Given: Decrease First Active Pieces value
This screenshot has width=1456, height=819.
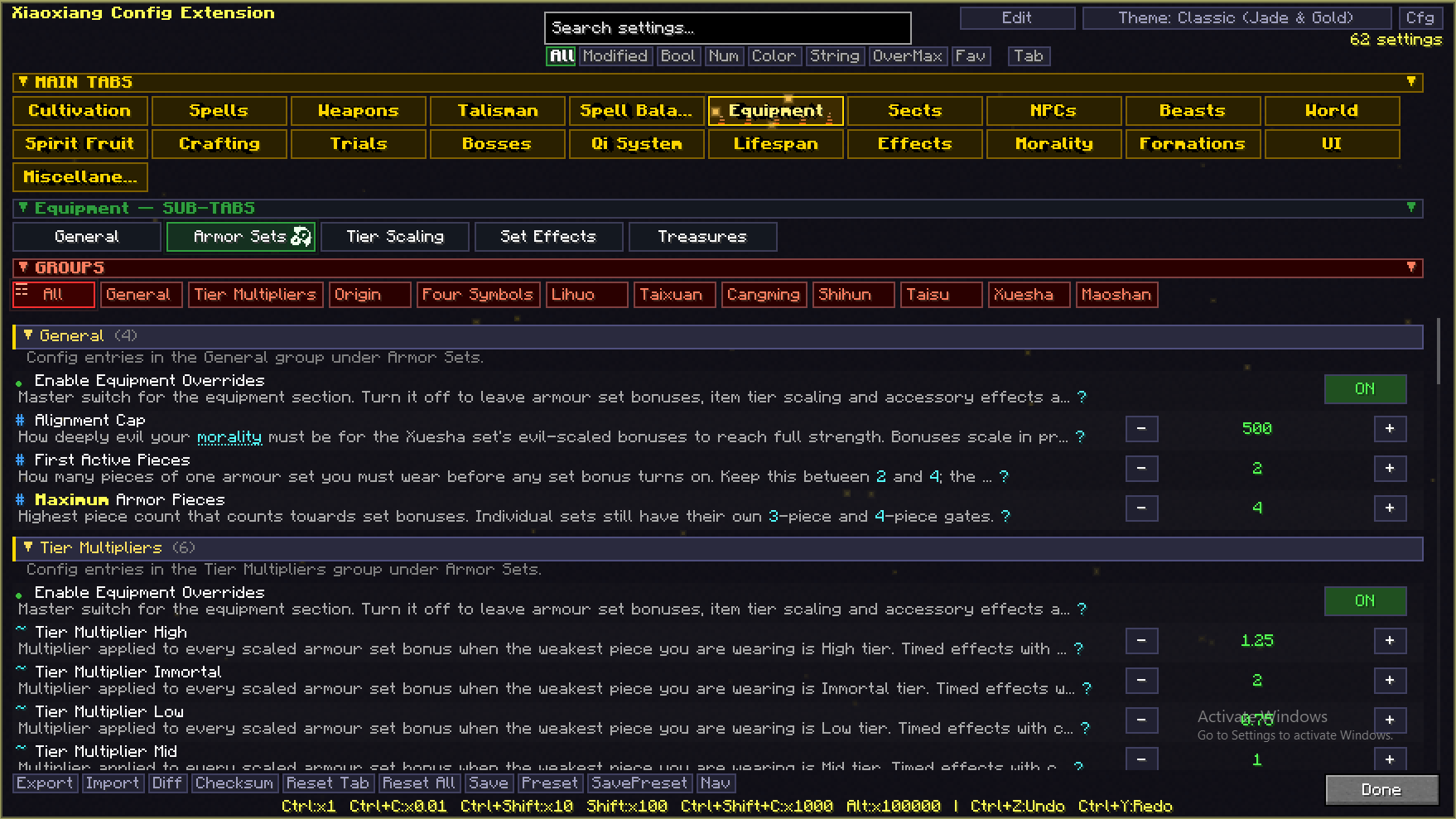Looking at the screenshot, I should (1141, 468).
